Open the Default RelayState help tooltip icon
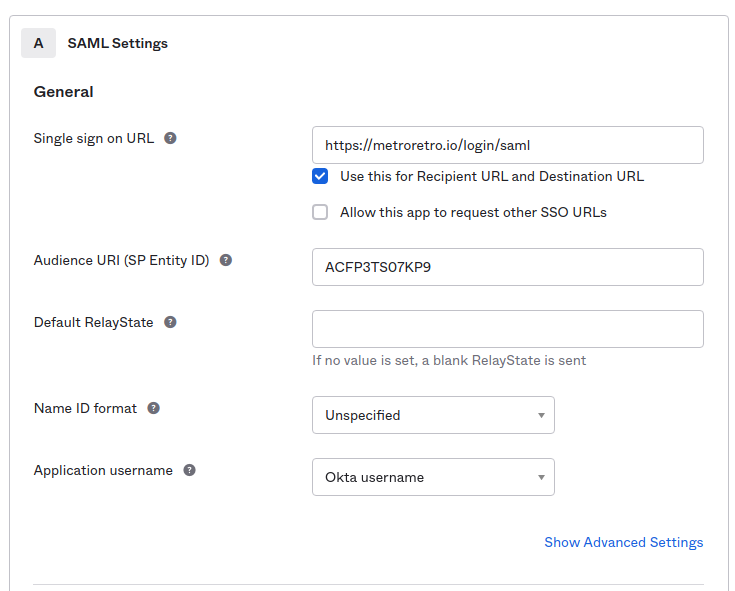 [x=170, y=322]
